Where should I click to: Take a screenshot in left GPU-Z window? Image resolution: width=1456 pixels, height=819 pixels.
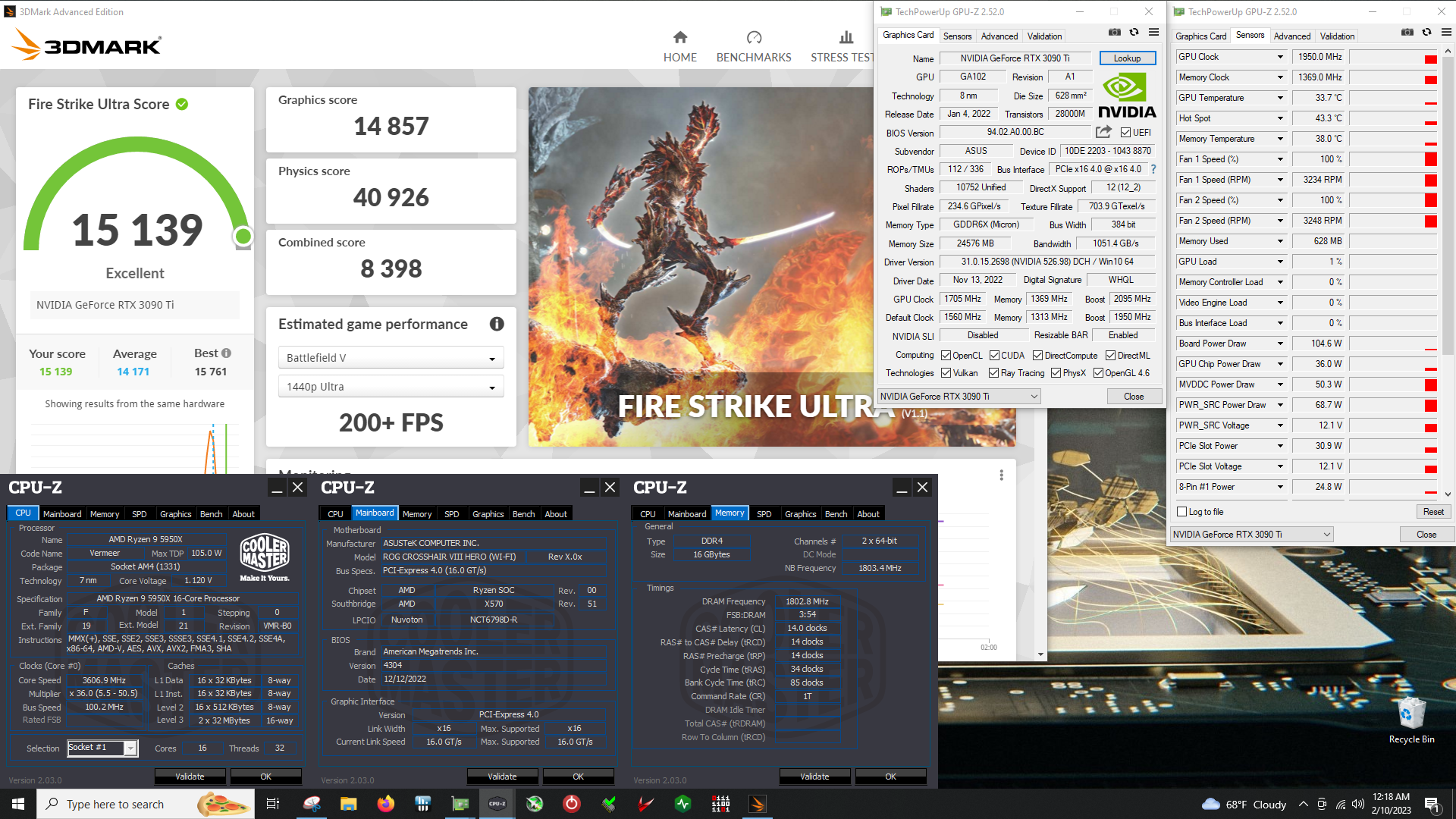(1114, 33)
